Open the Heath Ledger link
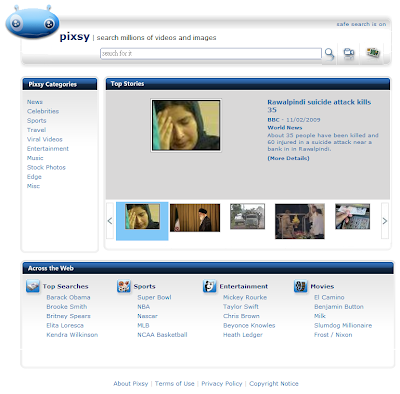This screenshot has width=400, height=394. 243,335
